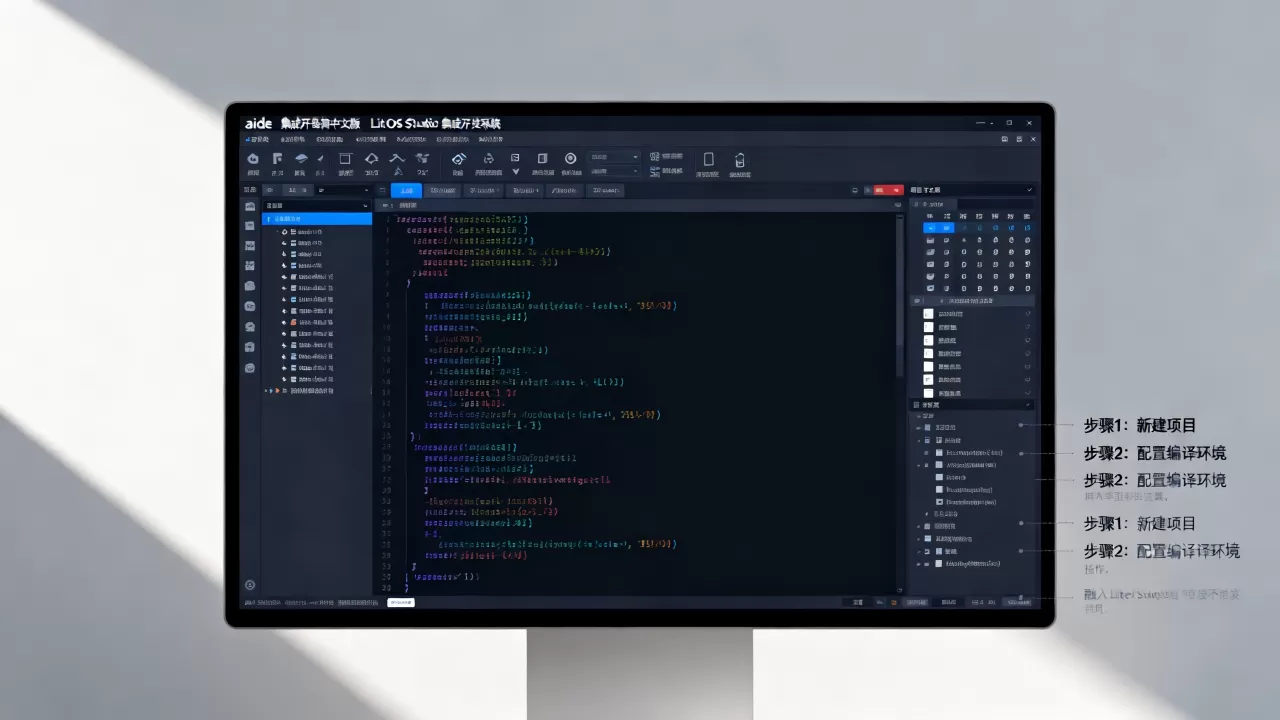Click the circular back-arrow icon in the toolbar
This screenshot has width=1280, height=720.
[253, 159]
